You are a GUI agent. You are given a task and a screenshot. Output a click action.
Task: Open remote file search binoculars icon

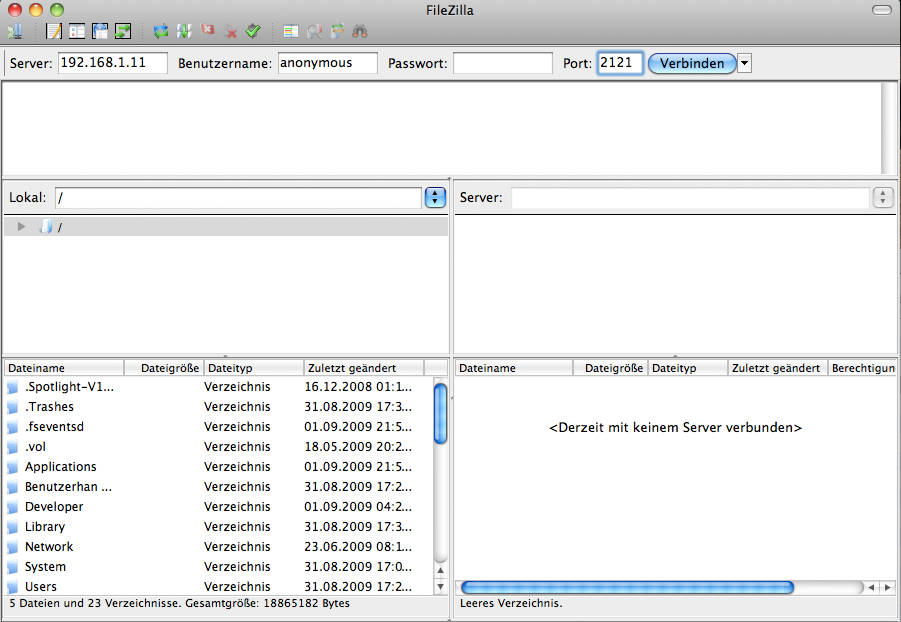(x=360, y=31)
